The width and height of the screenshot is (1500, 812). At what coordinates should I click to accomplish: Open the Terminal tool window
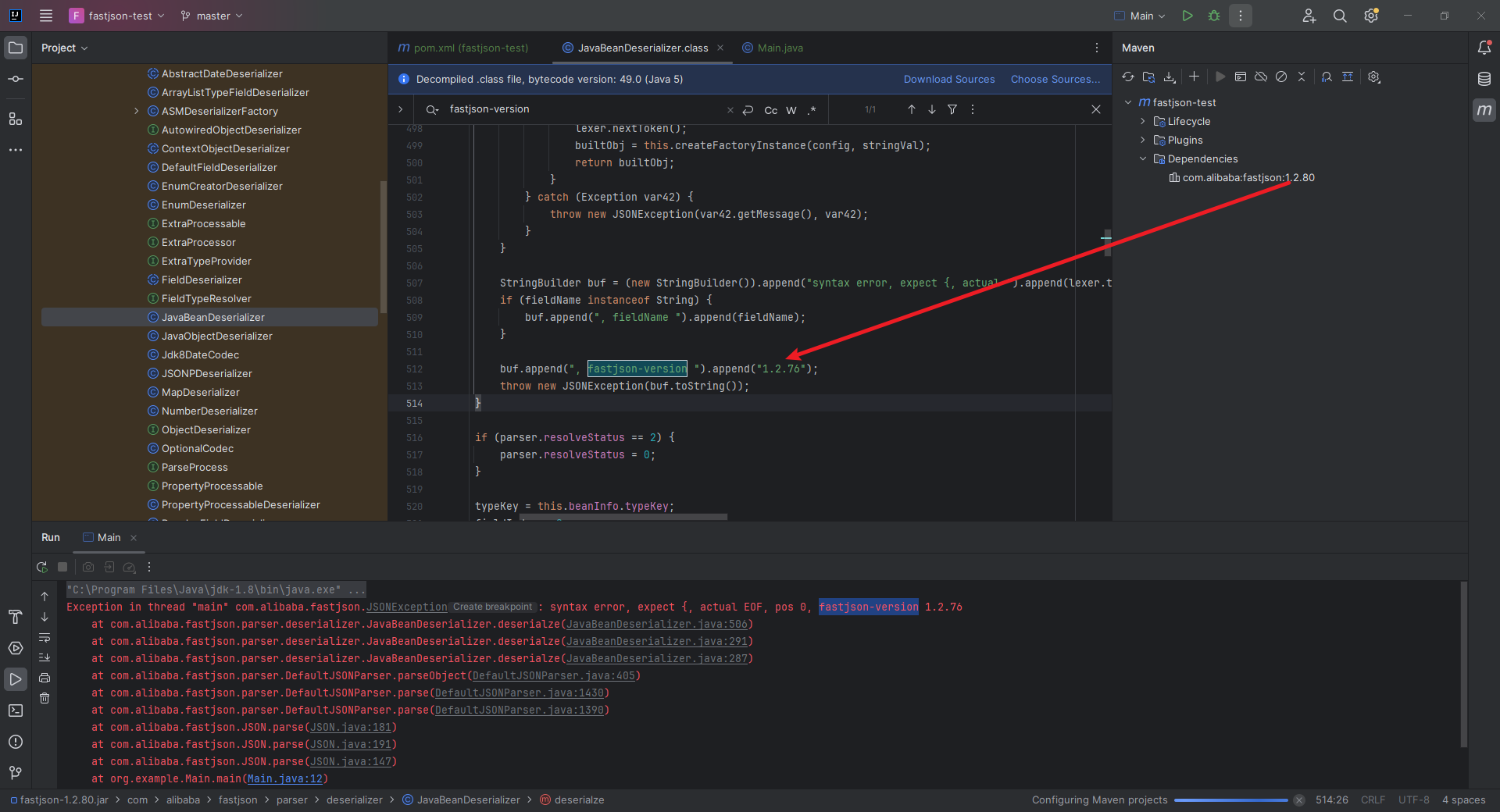coord(16,710)
